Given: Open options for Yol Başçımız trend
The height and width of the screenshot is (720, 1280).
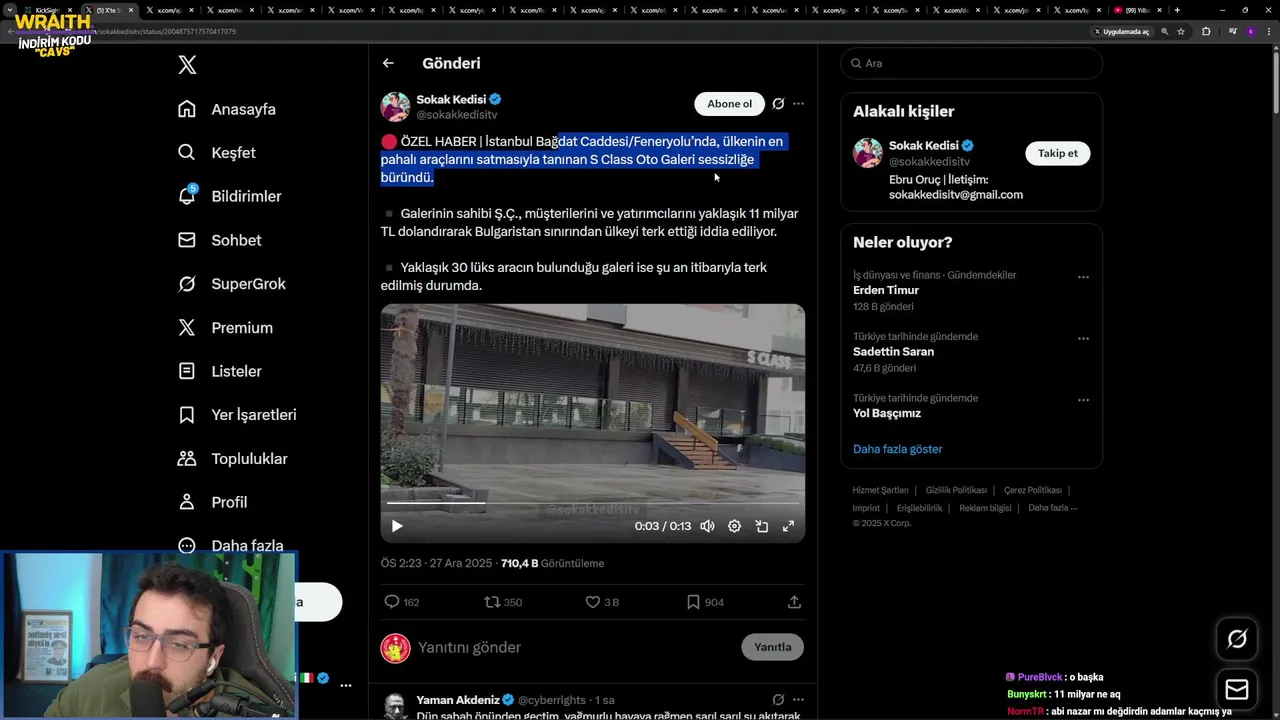Looking at the screenshot, I should pos(1083,399).
